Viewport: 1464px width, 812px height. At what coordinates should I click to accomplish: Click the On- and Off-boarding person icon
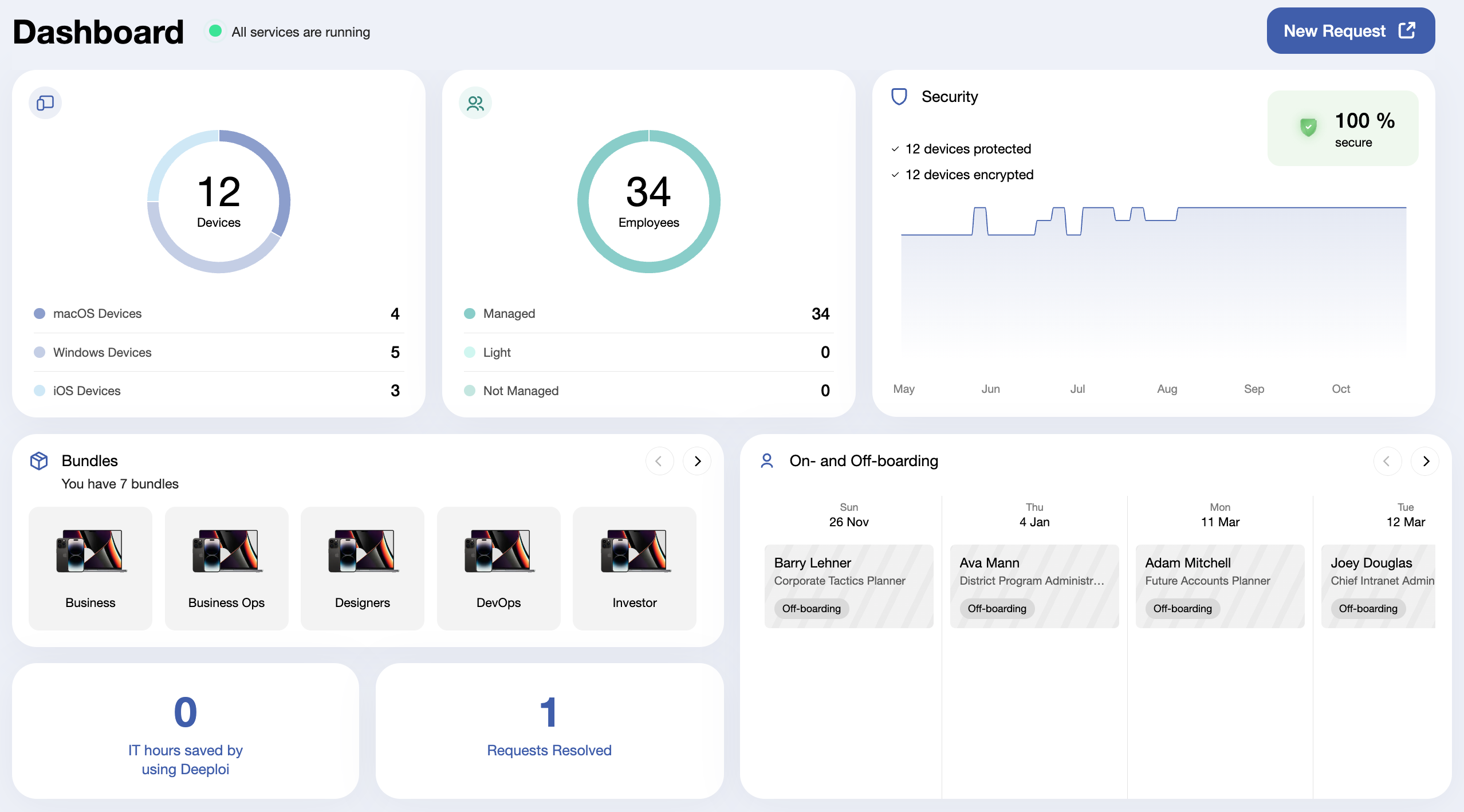click(767, 461)
